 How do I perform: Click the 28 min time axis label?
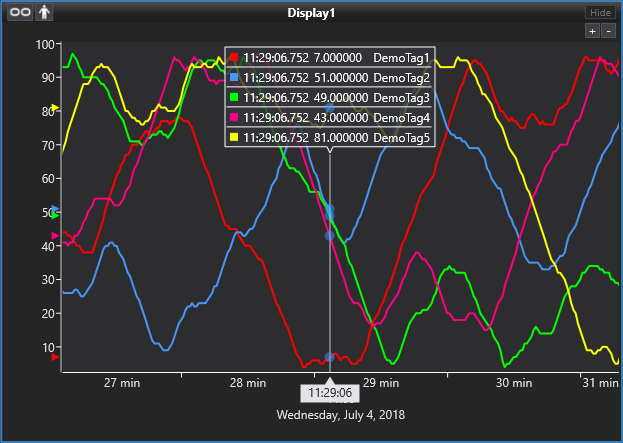(x=247, y=382)
